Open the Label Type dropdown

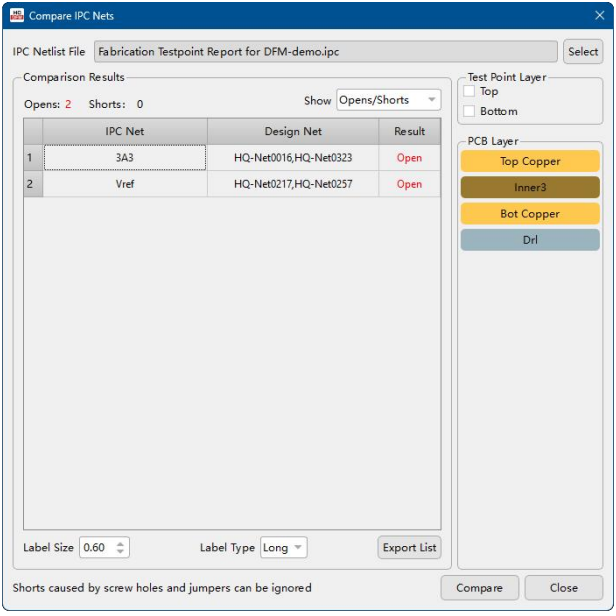[283, 548]
